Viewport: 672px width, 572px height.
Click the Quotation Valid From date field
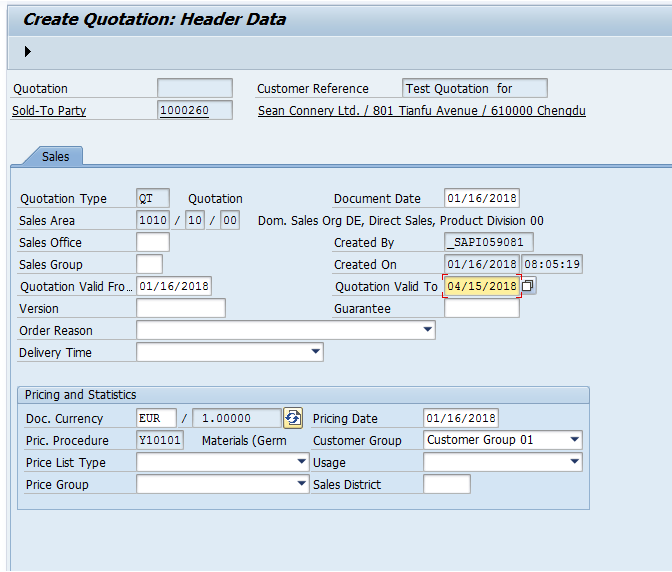point(174,286)
